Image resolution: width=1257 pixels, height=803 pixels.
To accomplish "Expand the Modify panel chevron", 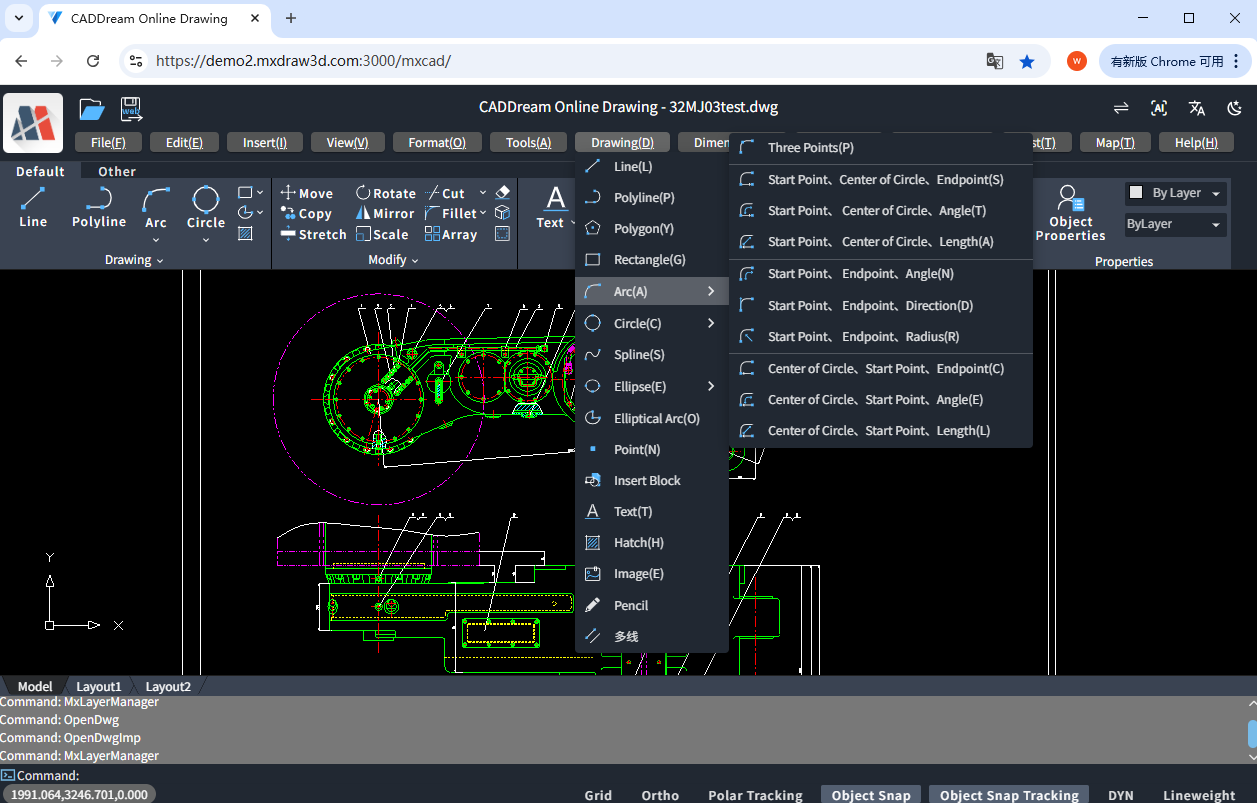I will coord(415,261).
